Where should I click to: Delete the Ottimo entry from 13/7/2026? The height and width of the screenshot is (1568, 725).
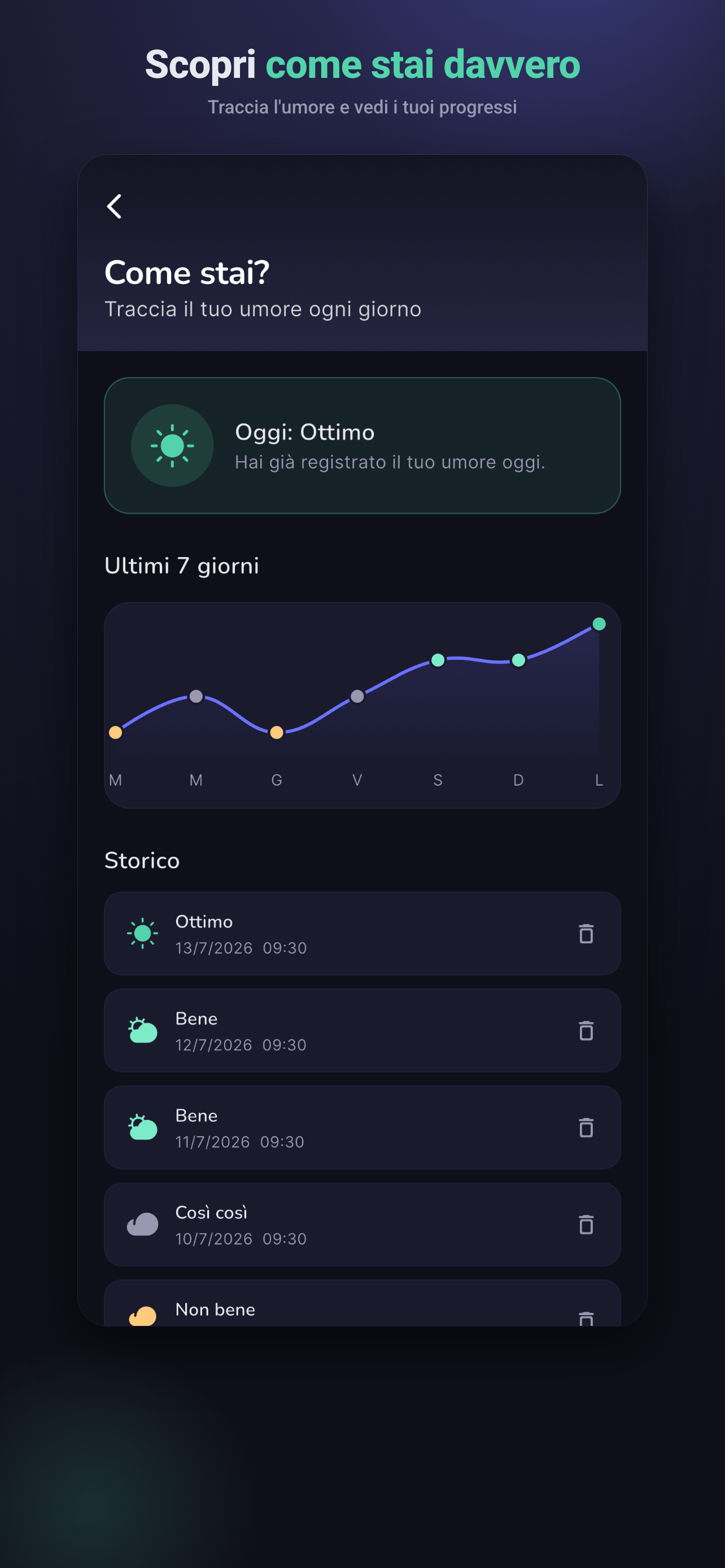click(586, 933)
